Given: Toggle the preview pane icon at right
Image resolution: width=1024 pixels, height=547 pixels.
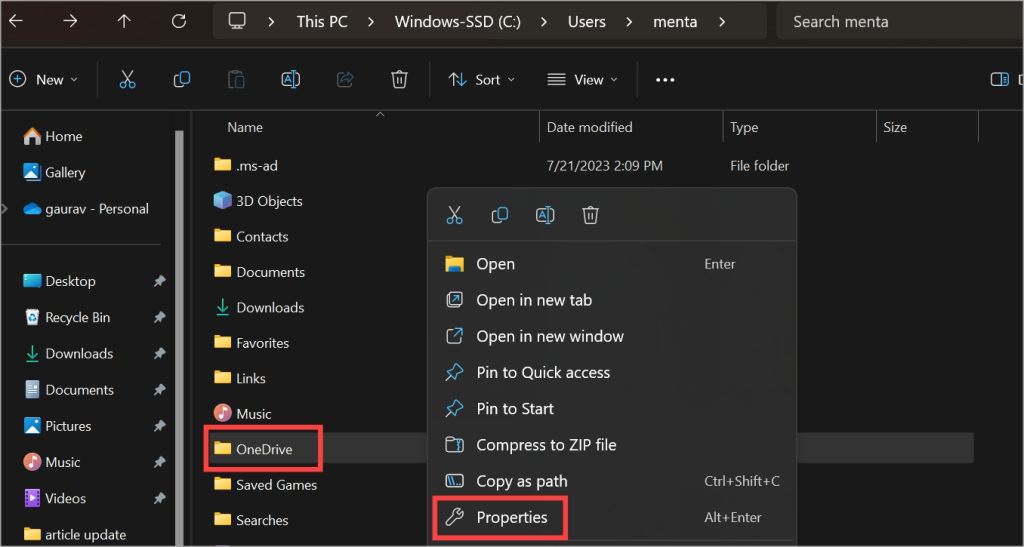Looking at the screenshot, I should point(998,80).
